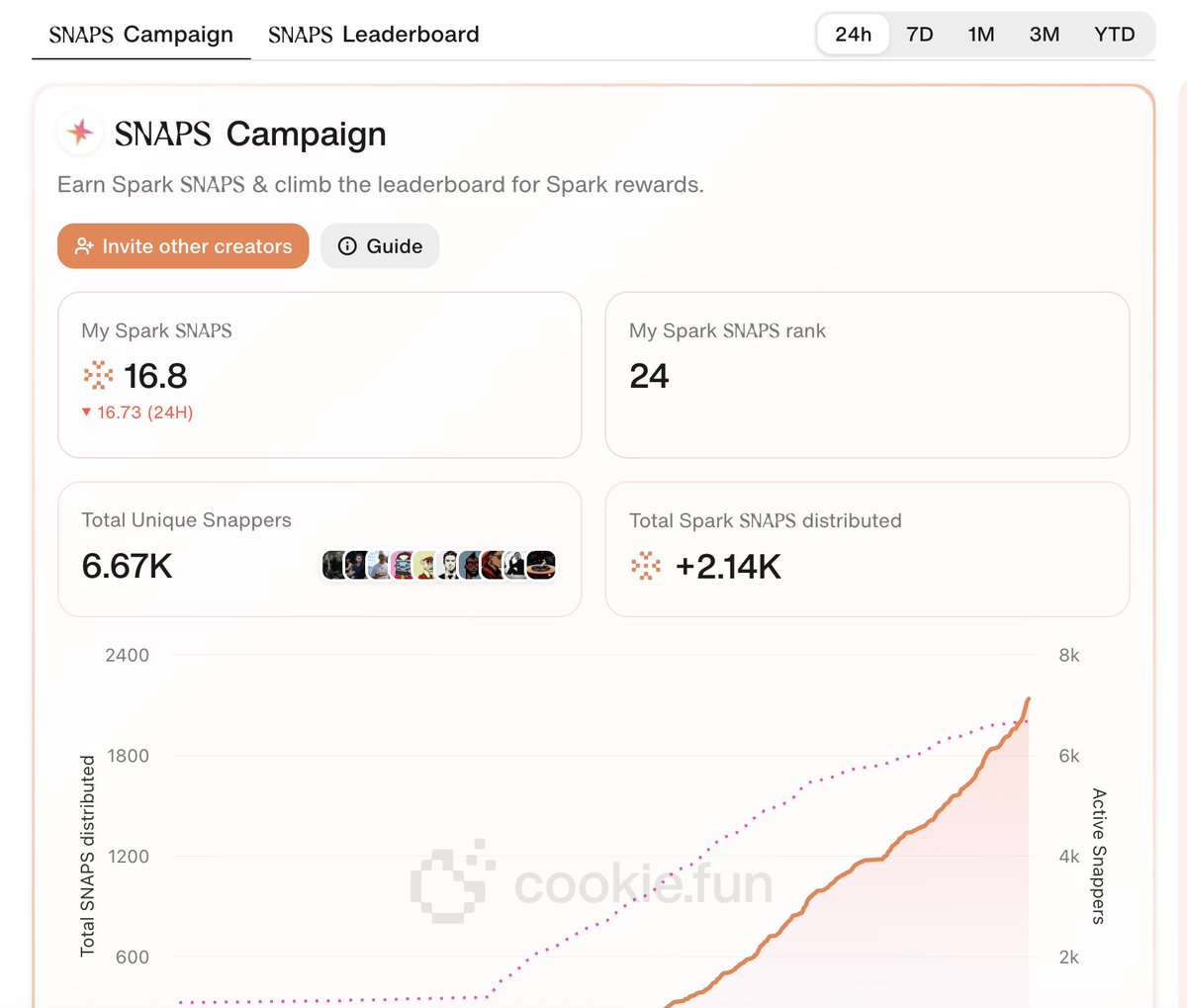The width and height of the screenshot is (1187, 1008).
Task: Click the SNAPS icon beside 16.8
Action: tap(98, 375)
